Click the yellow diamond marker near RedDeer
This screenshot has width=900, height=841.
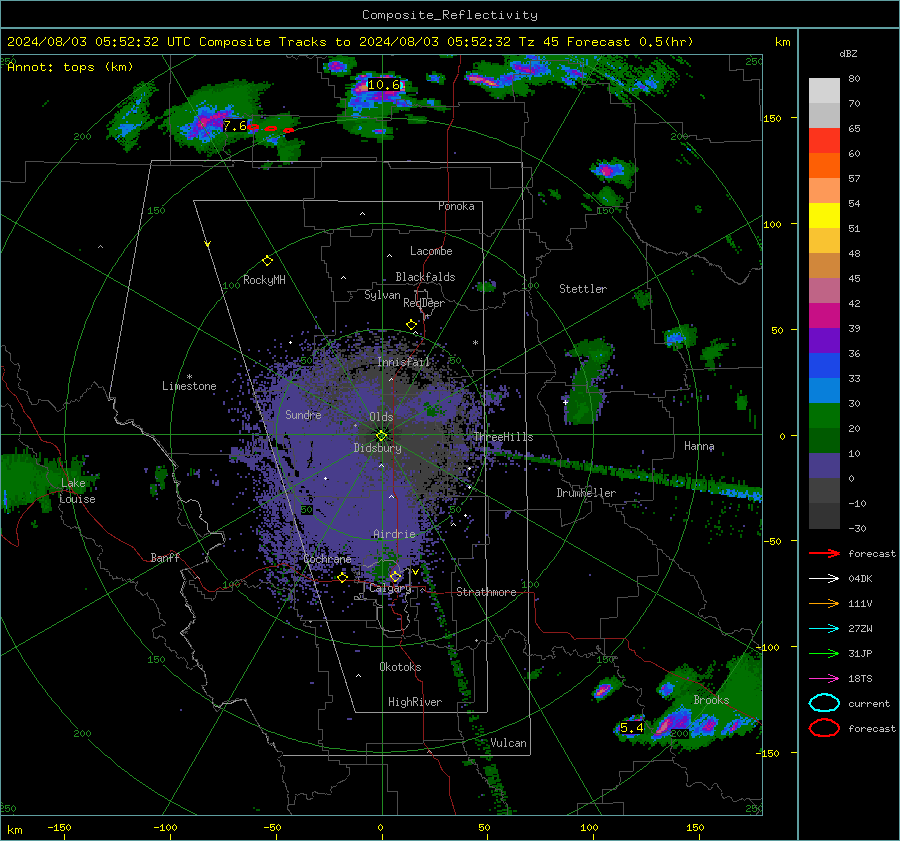(411, 325)
